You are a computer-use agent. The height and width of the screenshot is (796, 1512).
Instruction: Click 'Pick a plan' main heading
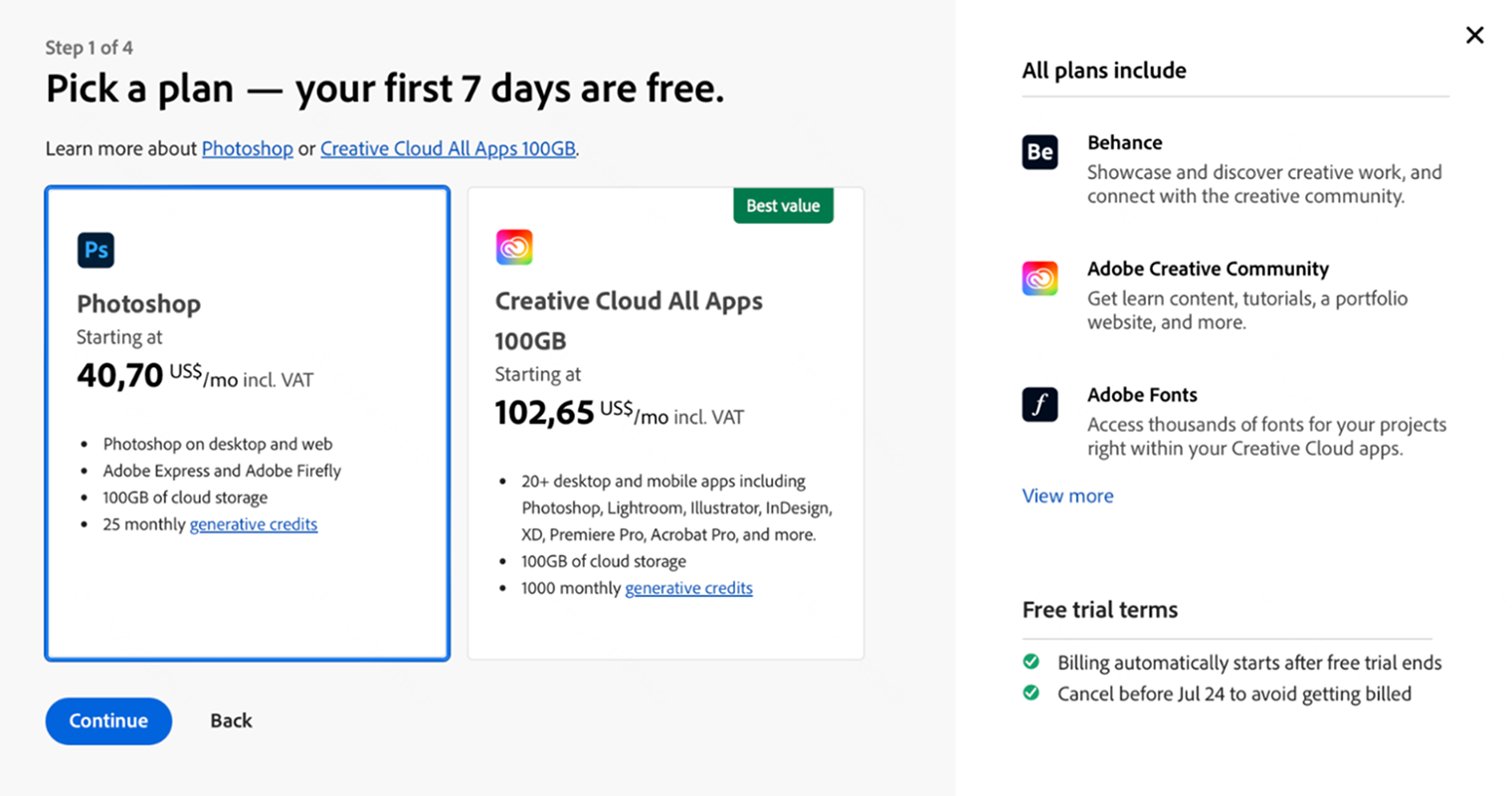tap(384, 90)
